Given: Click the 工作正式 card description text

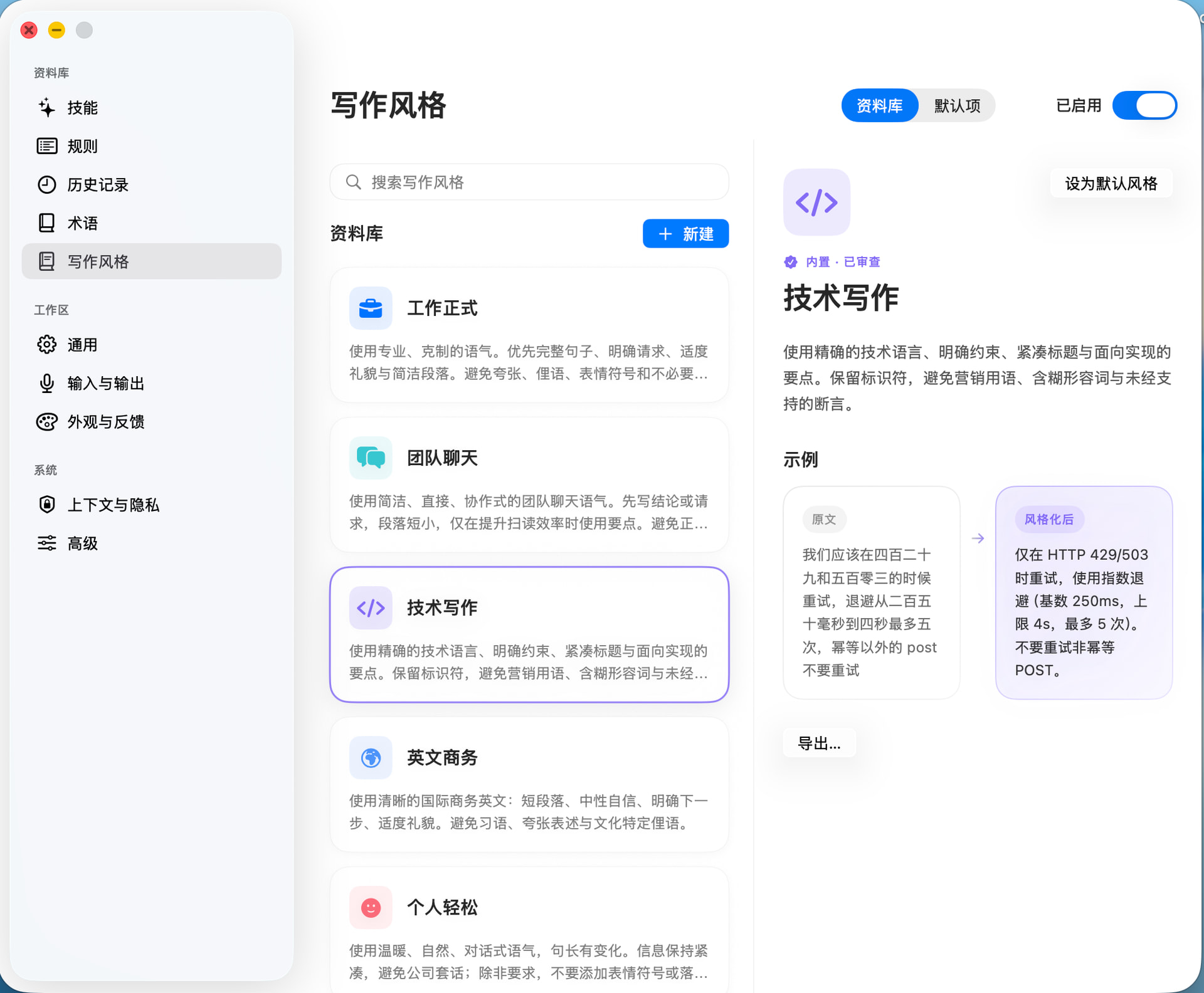Looking at the screenshot, I should pyautogui.click(x=529, y=362).
